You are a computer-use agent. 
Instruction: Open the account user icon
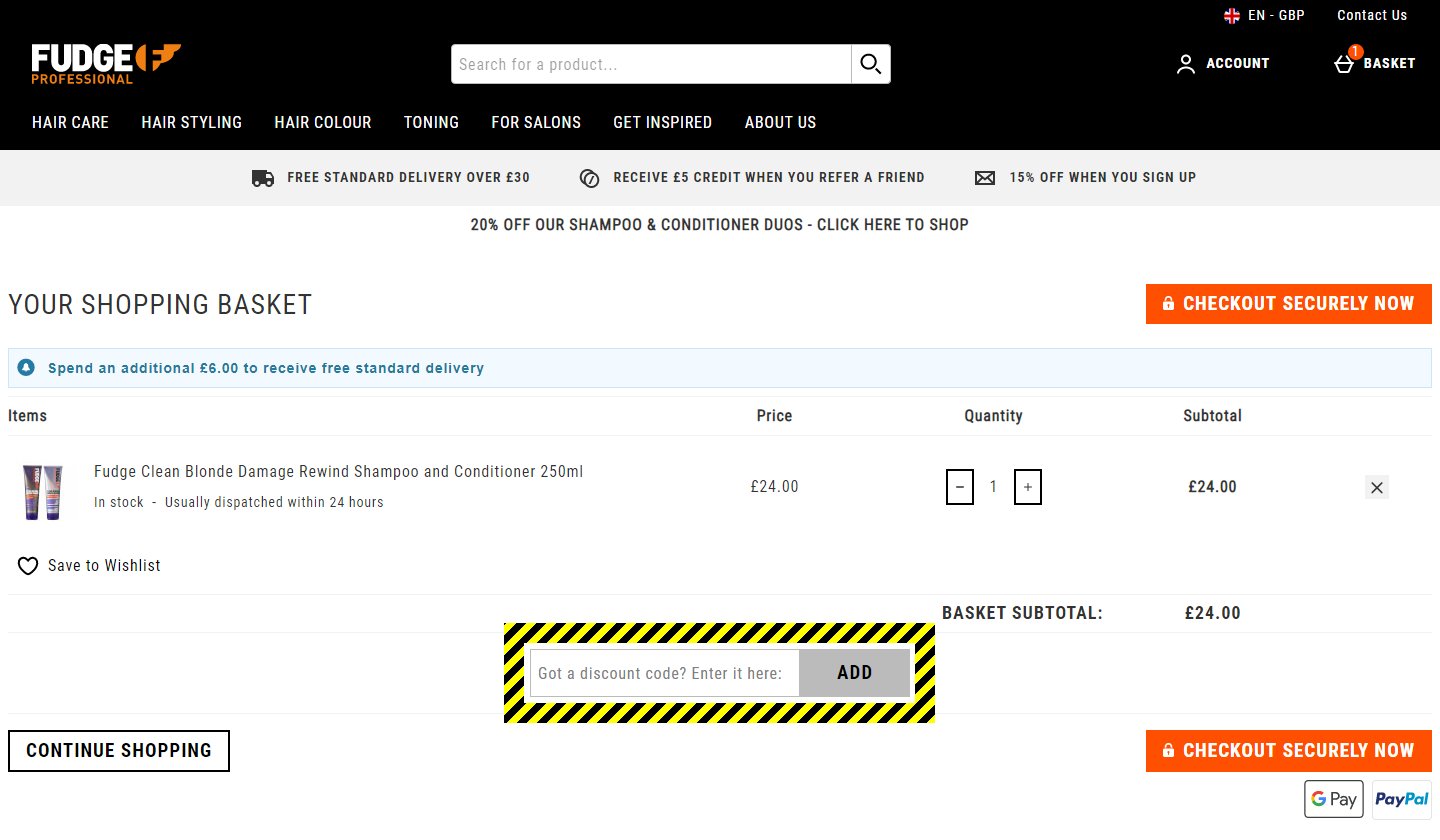point(1186,64)
